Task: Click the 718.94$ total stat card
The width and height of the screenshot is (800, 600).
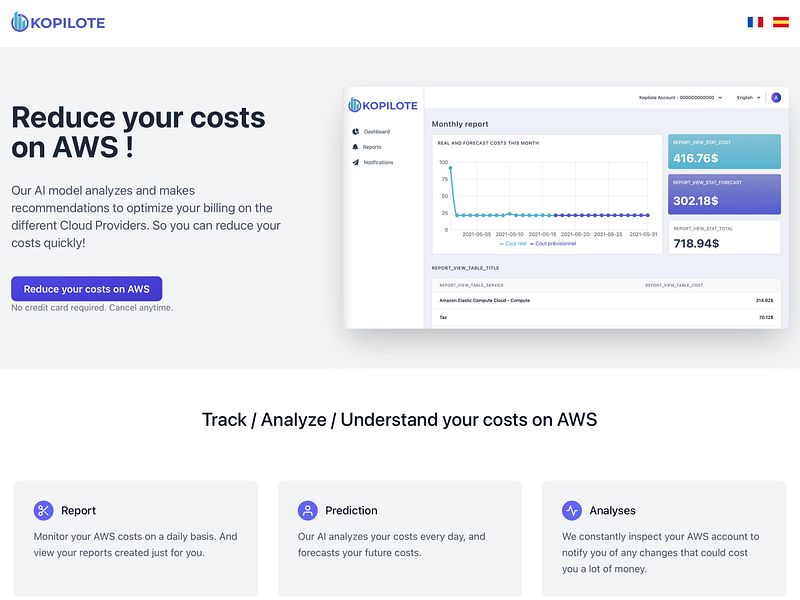Action: coord(724,237)
